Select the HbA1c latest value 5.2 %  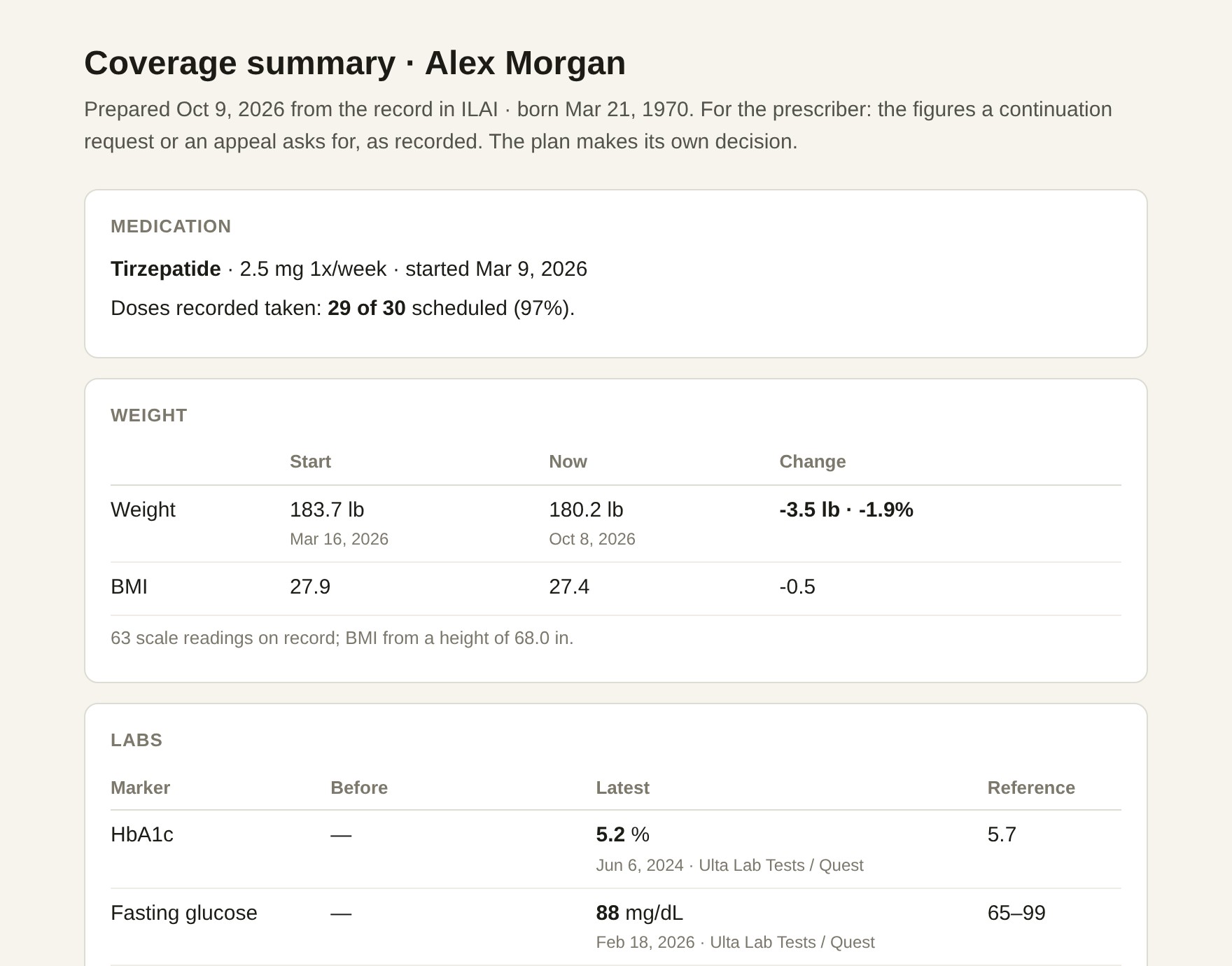click(622, 834)
